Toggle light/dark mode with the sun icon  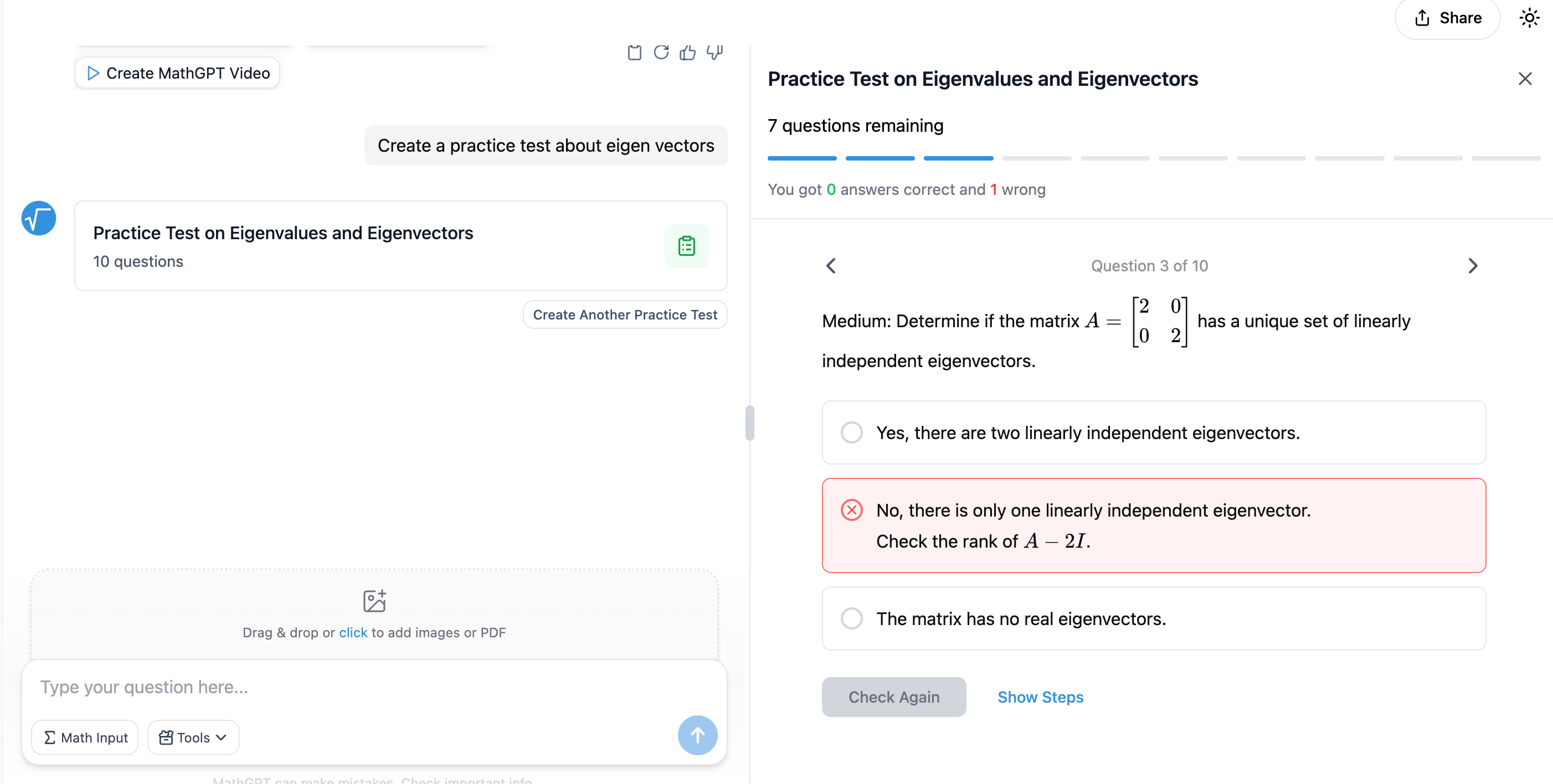tap(1530, 18)
